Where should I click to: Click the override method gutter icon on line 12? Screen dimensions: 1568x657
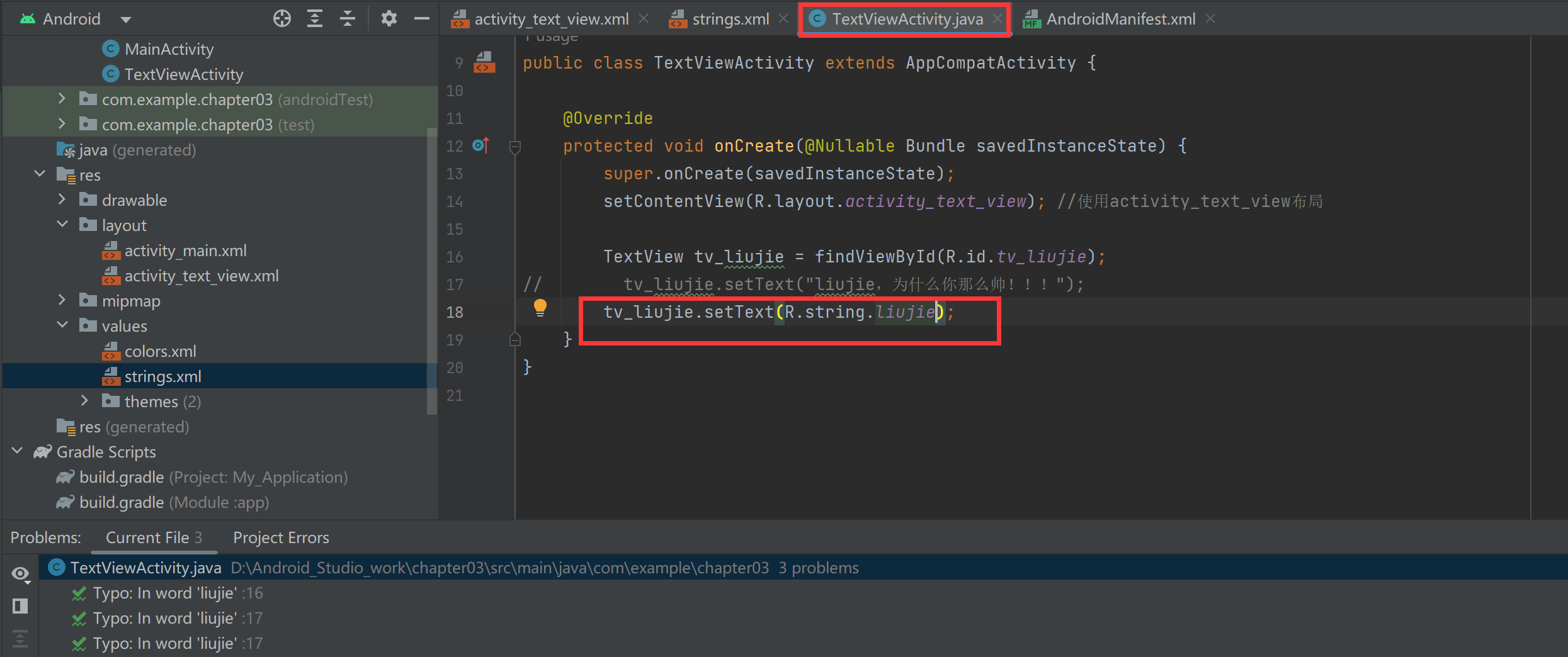tap(481, 145)
